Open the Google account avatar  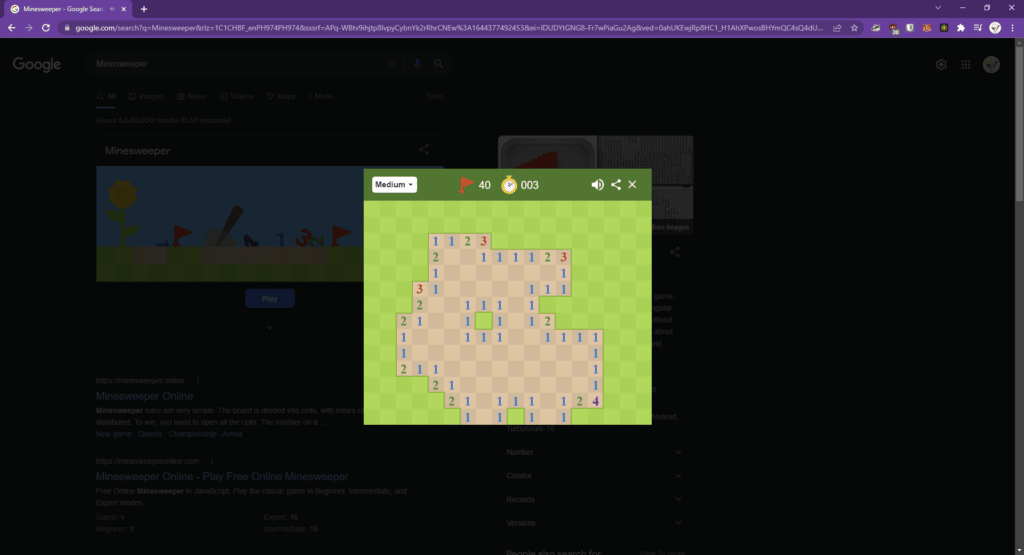(991, 65)
